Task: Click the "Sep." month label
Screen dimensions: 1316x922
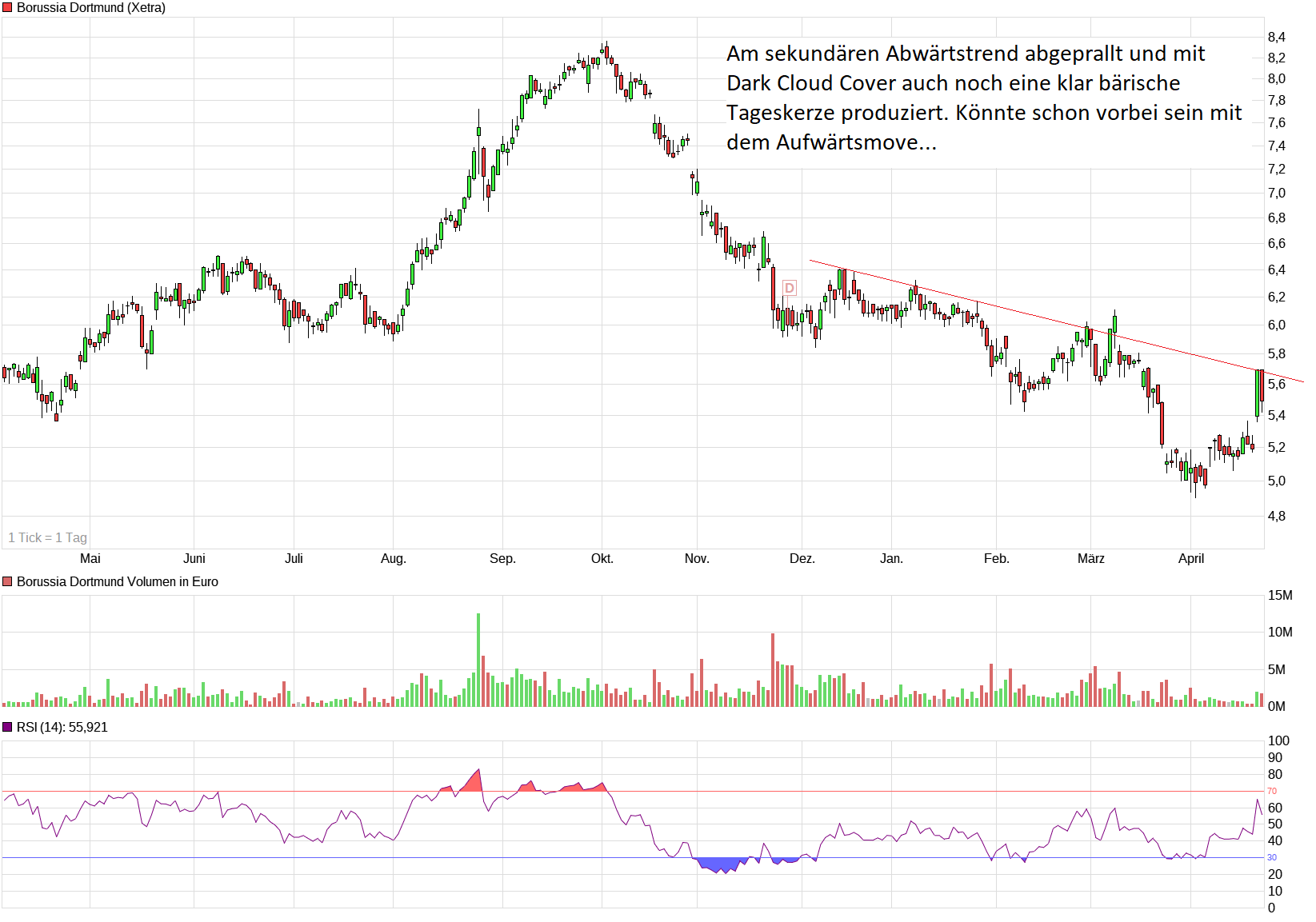Action: tap(502, 559)
